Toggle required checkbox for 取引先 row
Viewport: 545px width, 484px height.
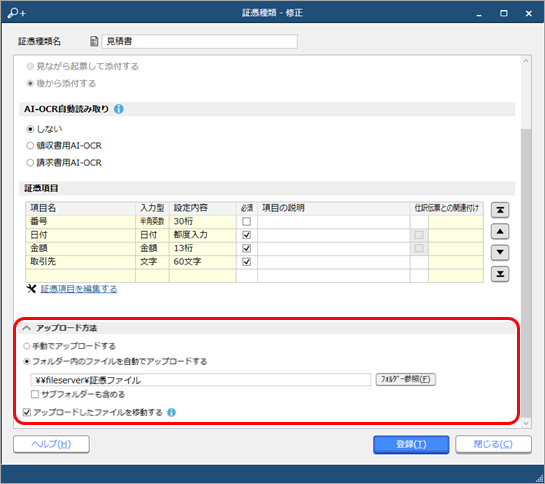coord(246,262)
